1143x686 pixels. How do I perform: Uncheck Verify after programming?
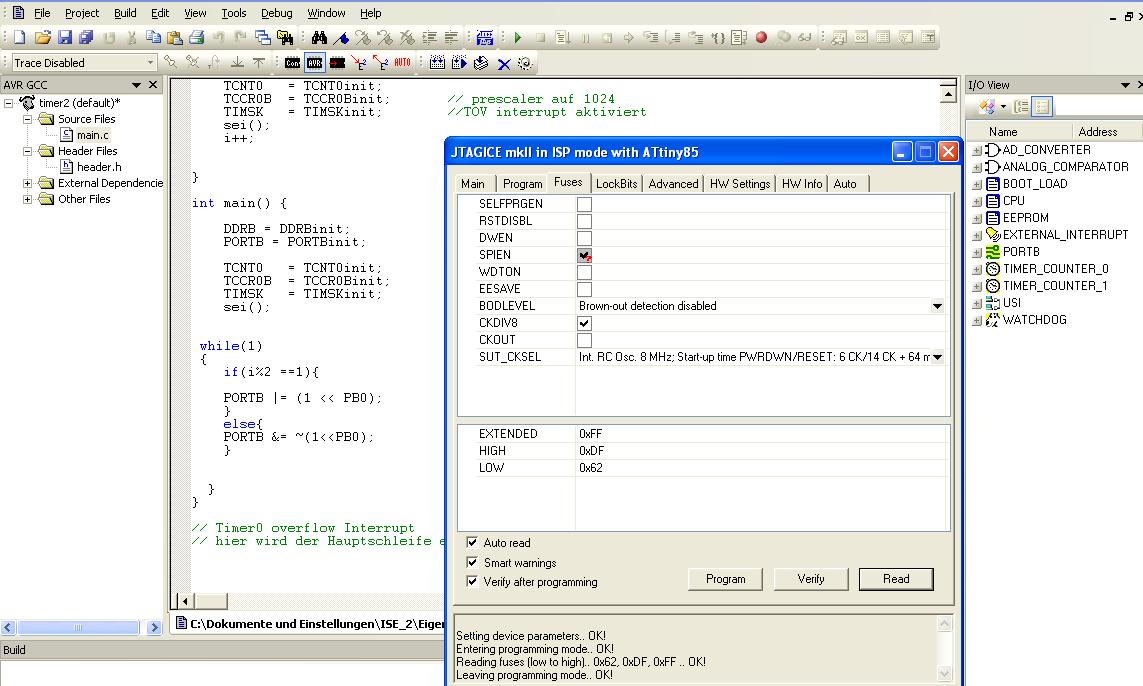(472, 581)
